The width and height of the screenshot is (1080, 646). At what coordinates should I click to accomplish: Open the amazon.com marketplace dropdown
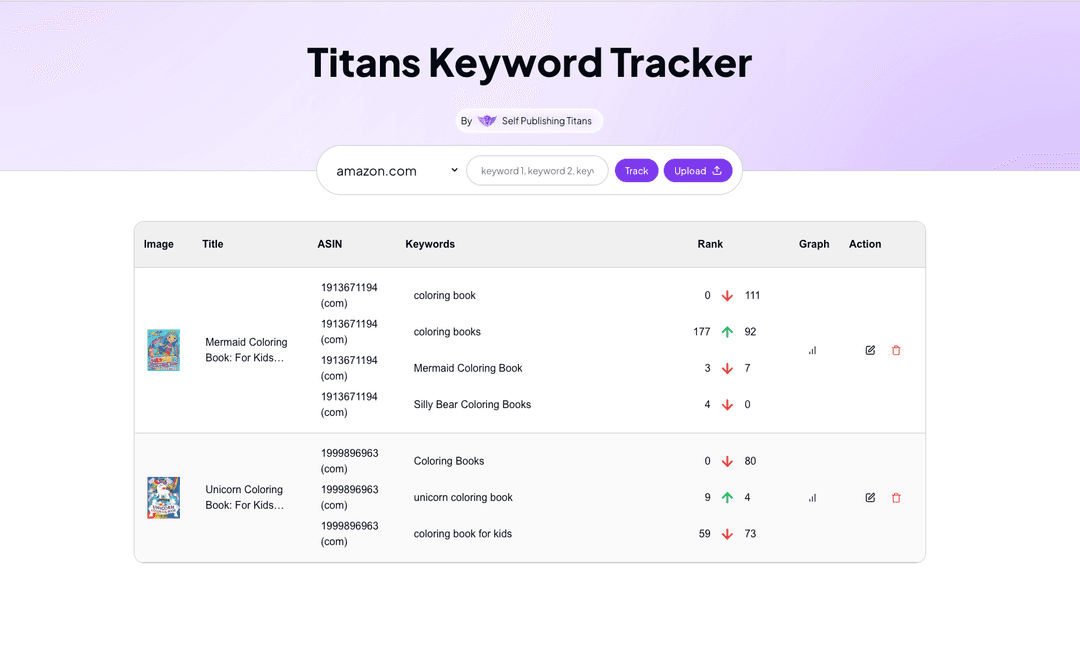pos(397,171)
